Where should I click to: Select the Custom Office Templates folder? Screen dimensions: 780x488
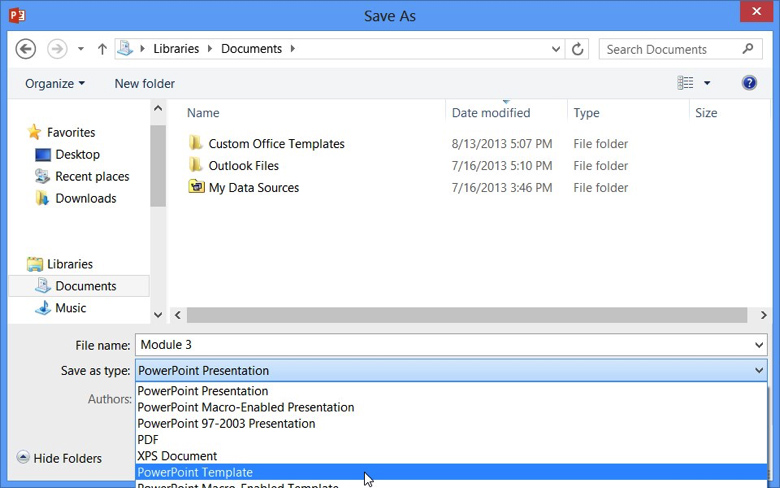276,144
